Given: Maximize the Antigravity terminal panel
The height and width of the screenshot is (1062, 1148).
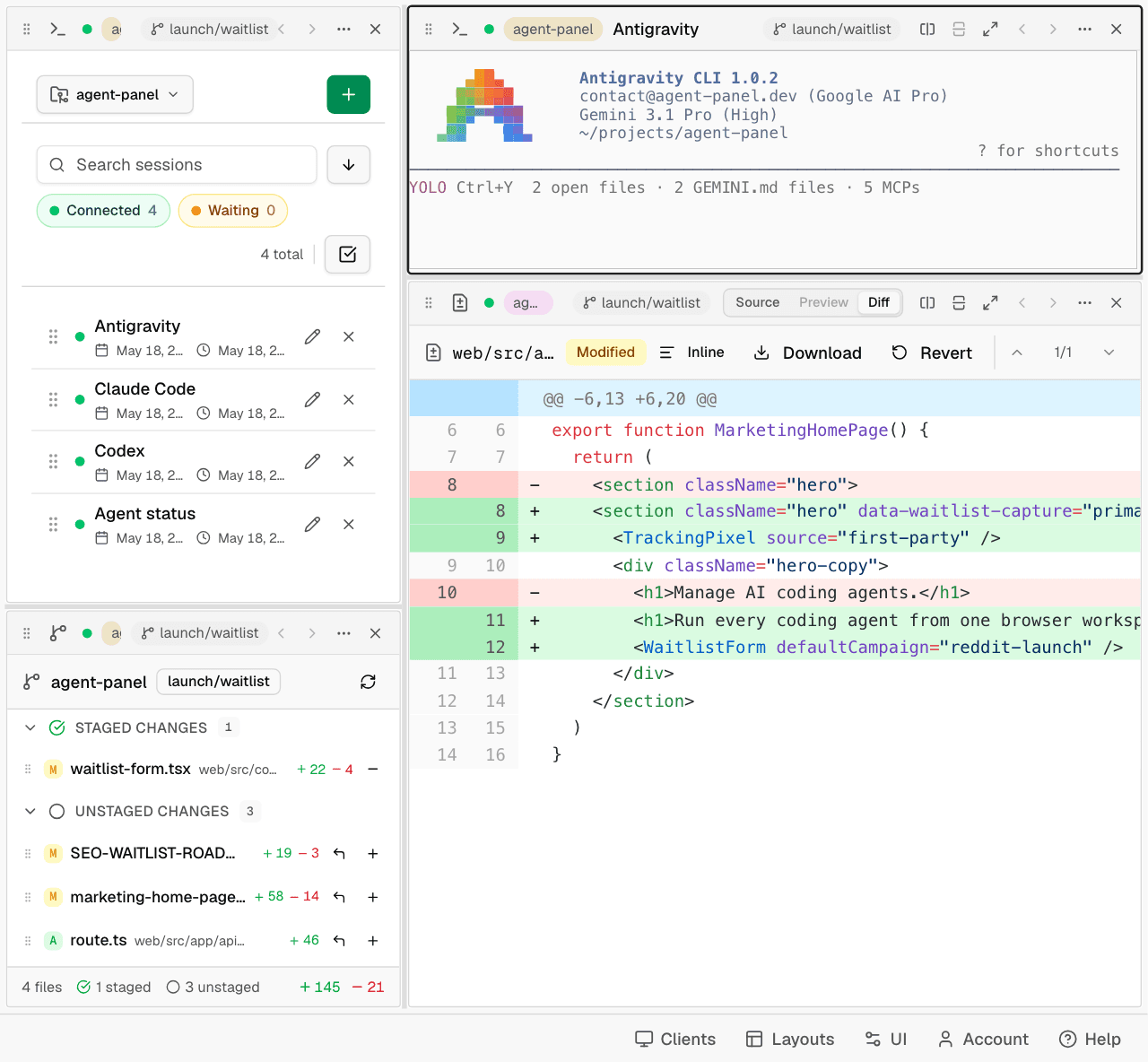Looking at the screenshot, I should click(x=990, y=29).
